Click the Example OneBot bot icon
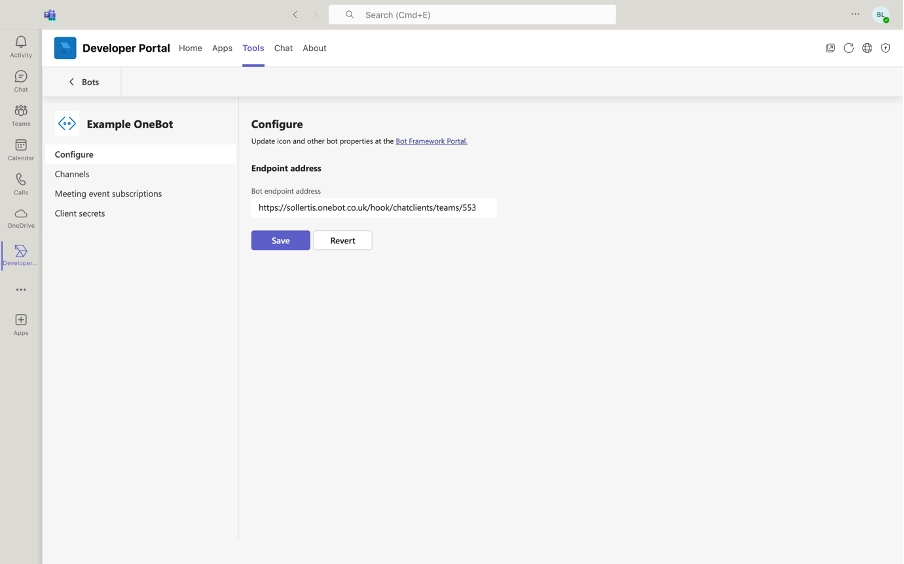904x564 pixels. click(67, 123)
